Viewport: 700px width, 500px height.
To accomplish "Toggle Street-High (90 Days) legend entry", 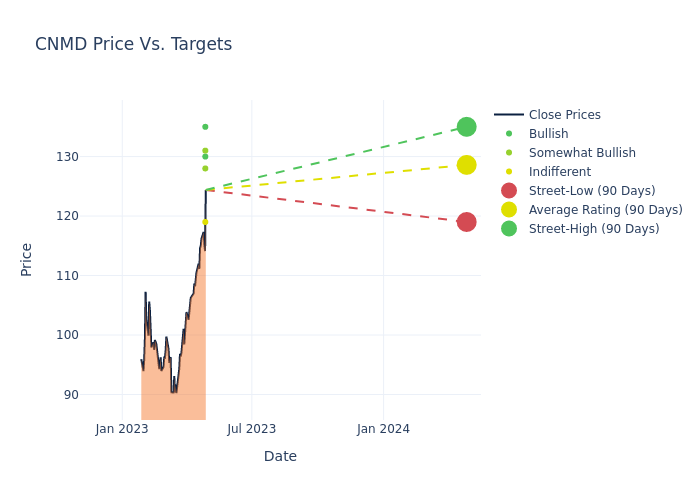I will (593, 229).
